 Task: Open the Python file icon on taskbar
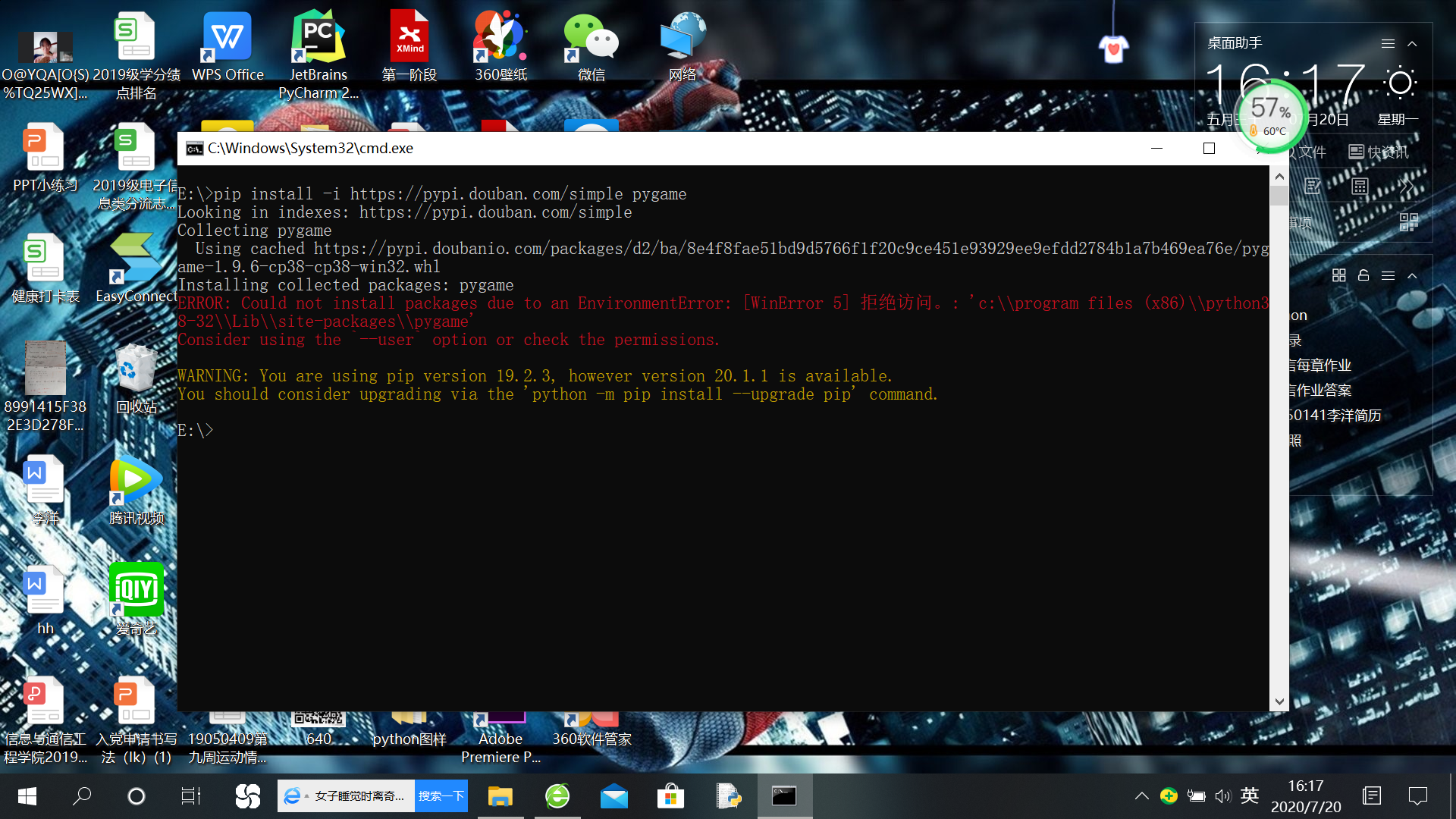pyautogui.click(x=728, y=796)
